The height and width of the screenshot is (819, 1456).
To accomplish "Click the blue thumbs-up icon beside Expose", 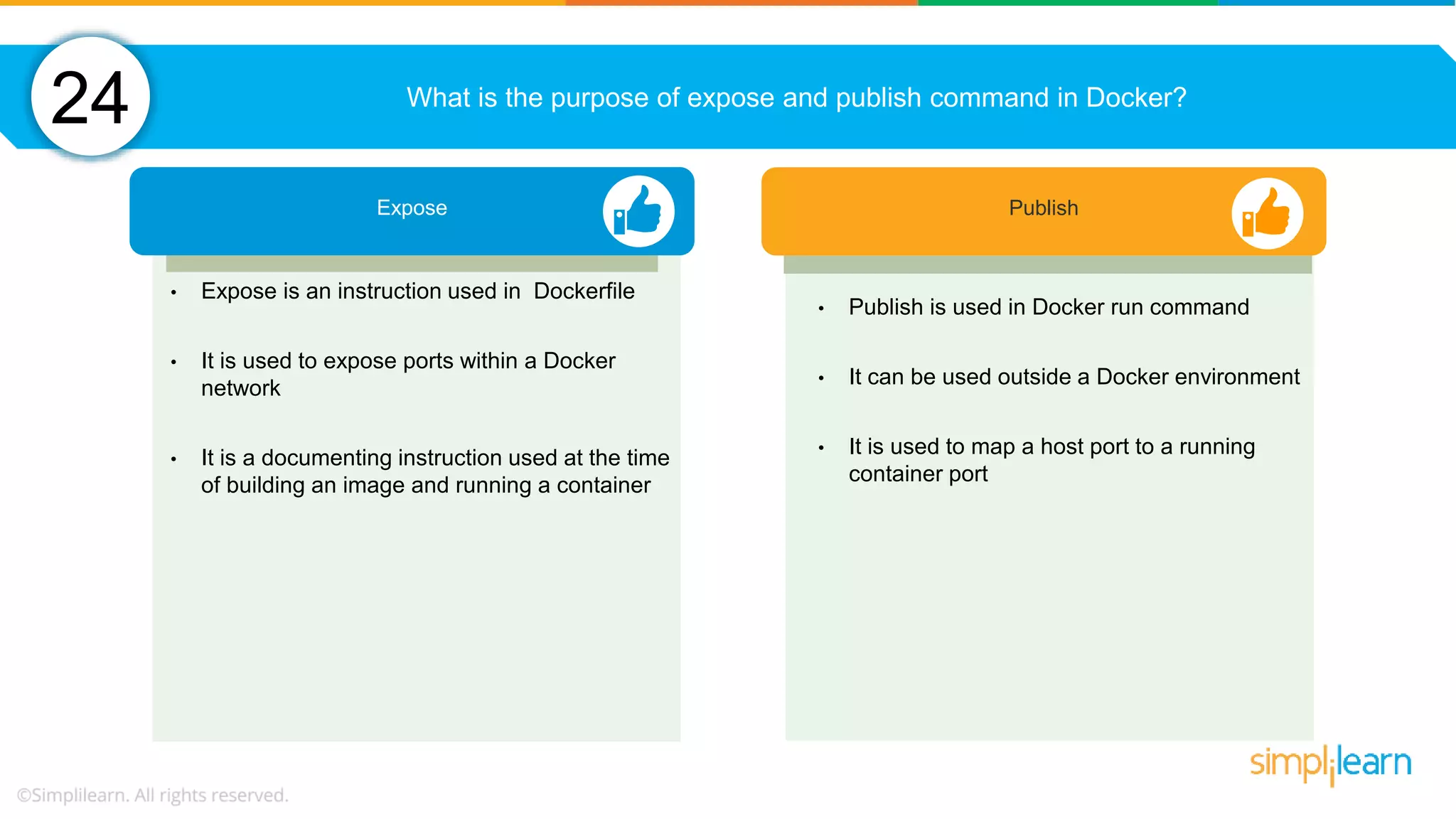I will pos(638,211).
